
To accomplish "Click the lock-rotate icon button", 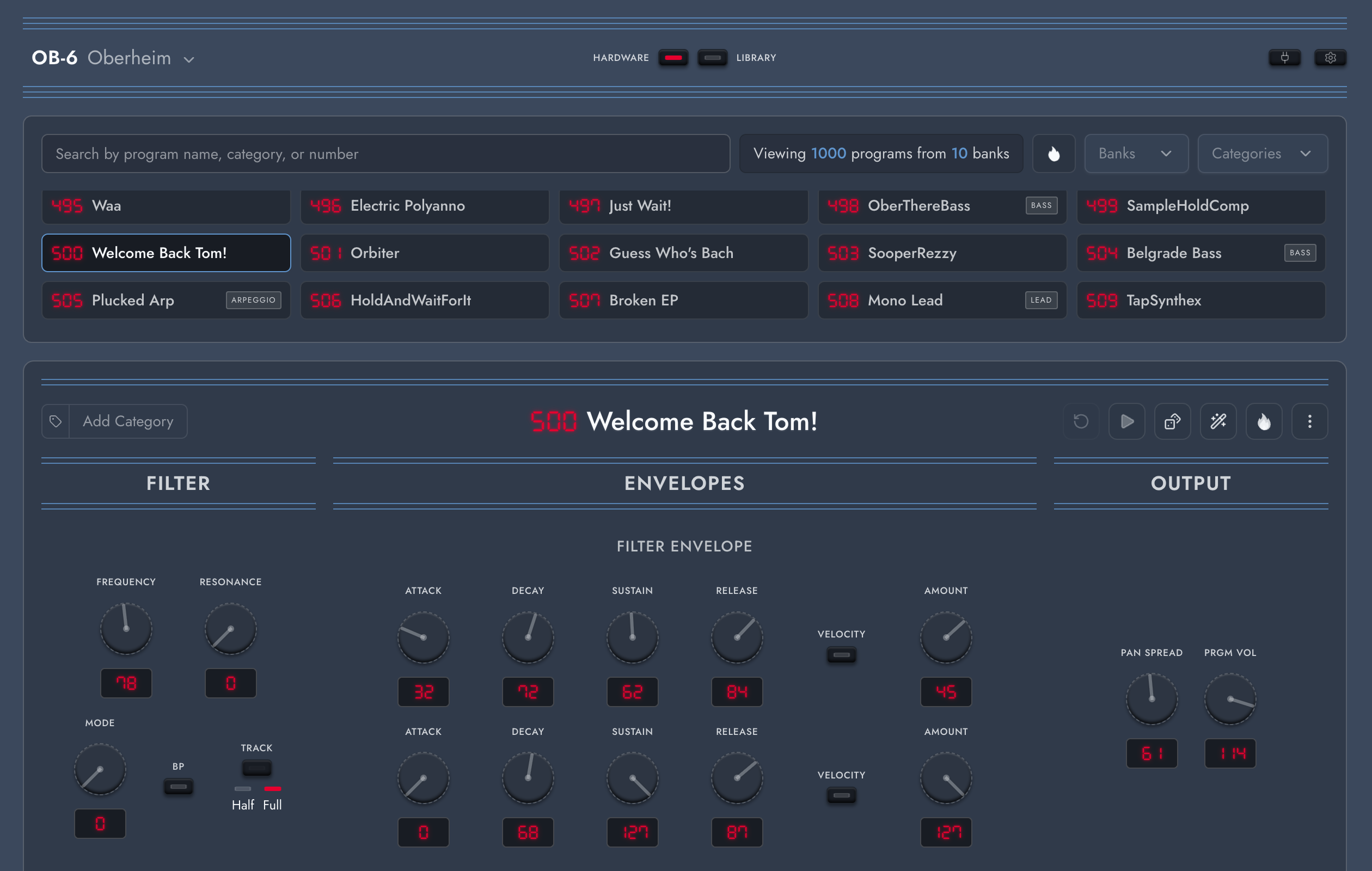I will (x=1172, y=421).
